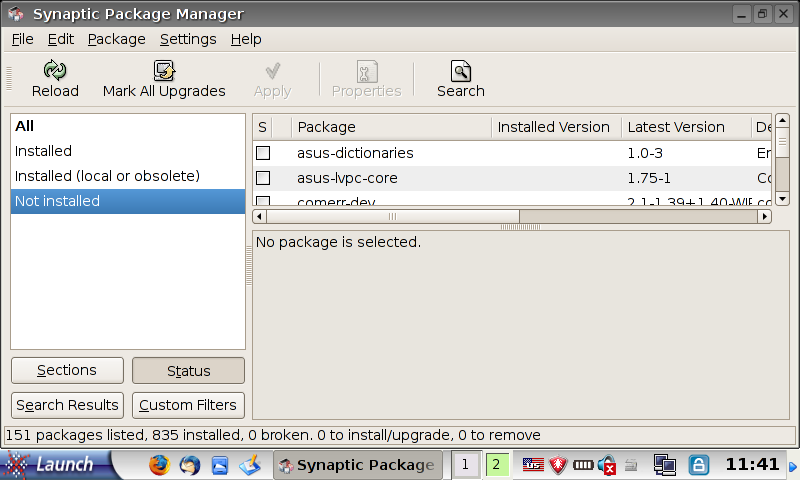
Task: Mark the comerr-dev status checkbox
Action: click(263, 200)
